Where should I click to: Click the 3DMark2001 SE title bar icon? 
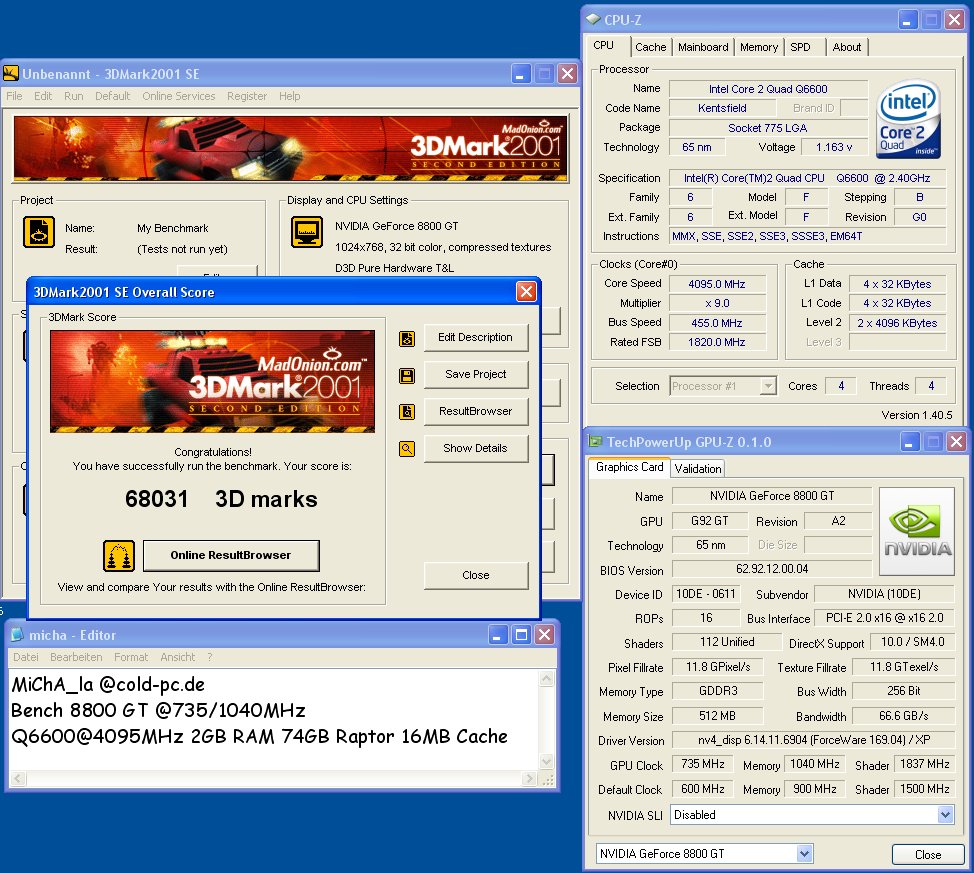[11, 73]
